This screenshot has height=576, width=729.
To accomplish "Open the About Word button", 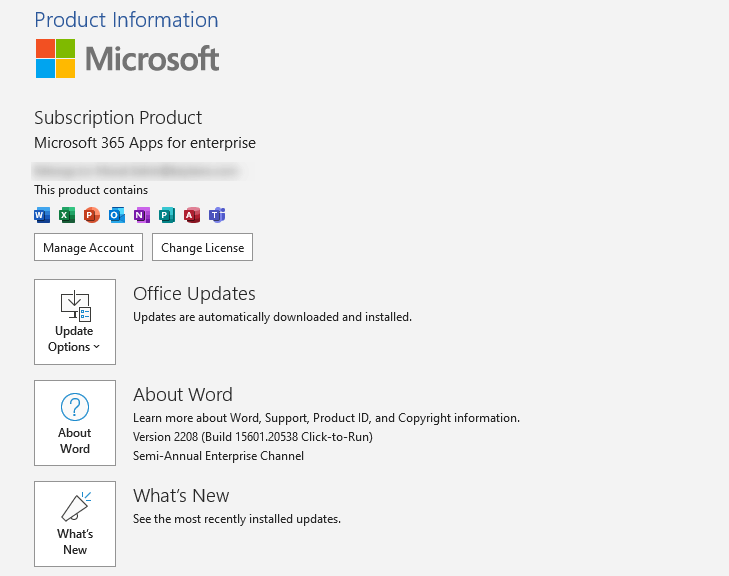I will pyautogui.click(x=75, y=423).
